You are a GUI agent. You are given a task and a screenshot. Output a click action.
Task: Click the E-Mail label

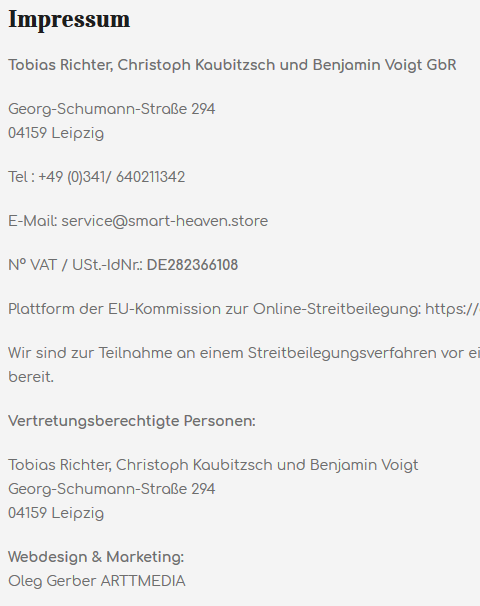click(x=33, y=221)
